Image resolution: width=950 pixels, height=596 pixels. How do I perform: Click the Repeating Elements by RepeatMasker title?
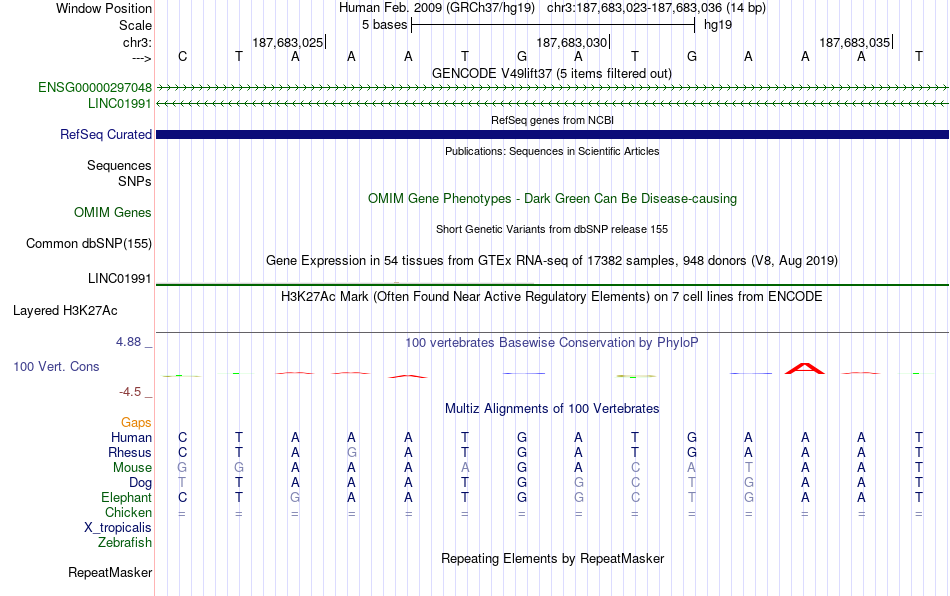[552, 558]
